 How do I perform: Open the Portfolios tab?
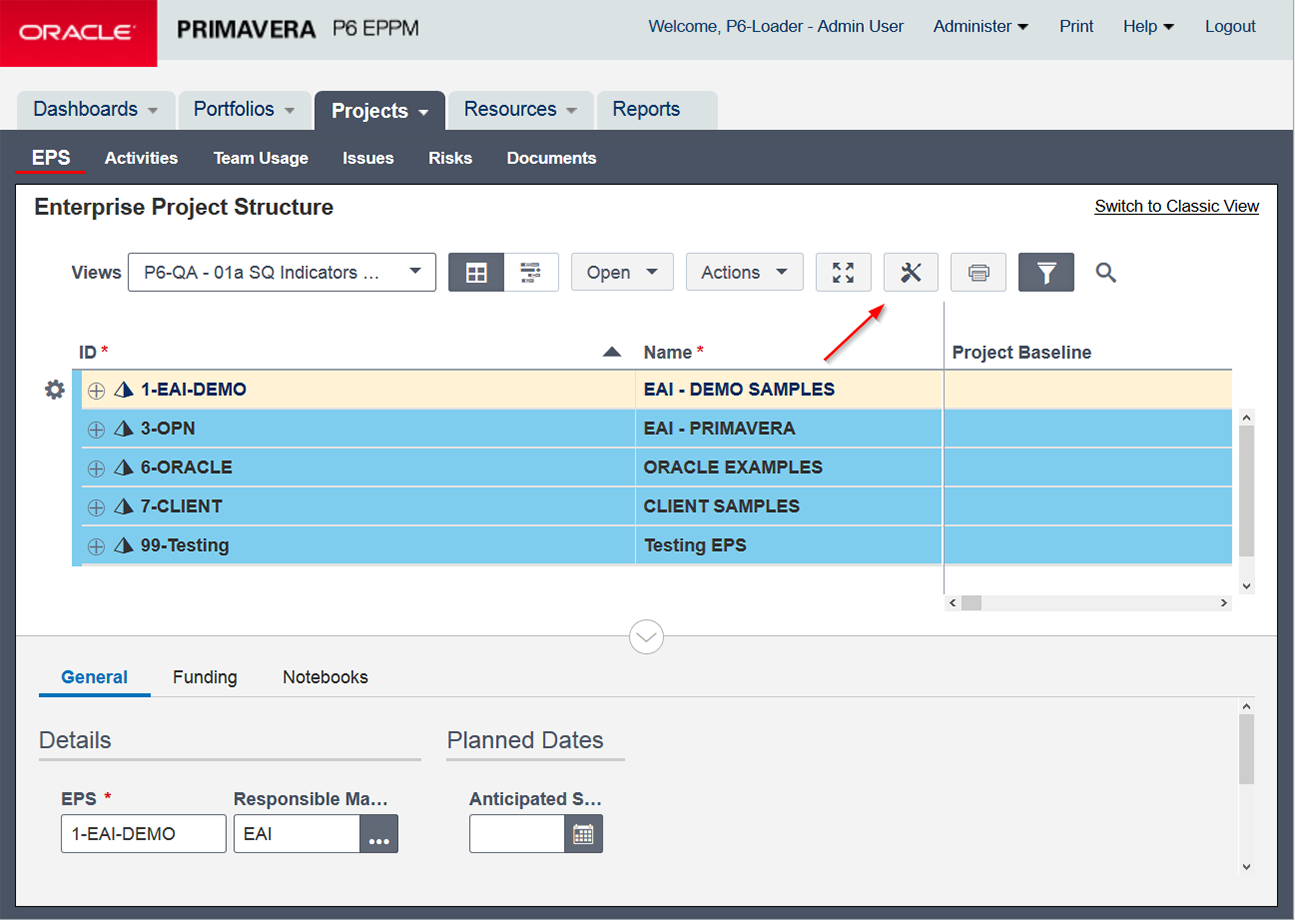[x=245, y=110]
